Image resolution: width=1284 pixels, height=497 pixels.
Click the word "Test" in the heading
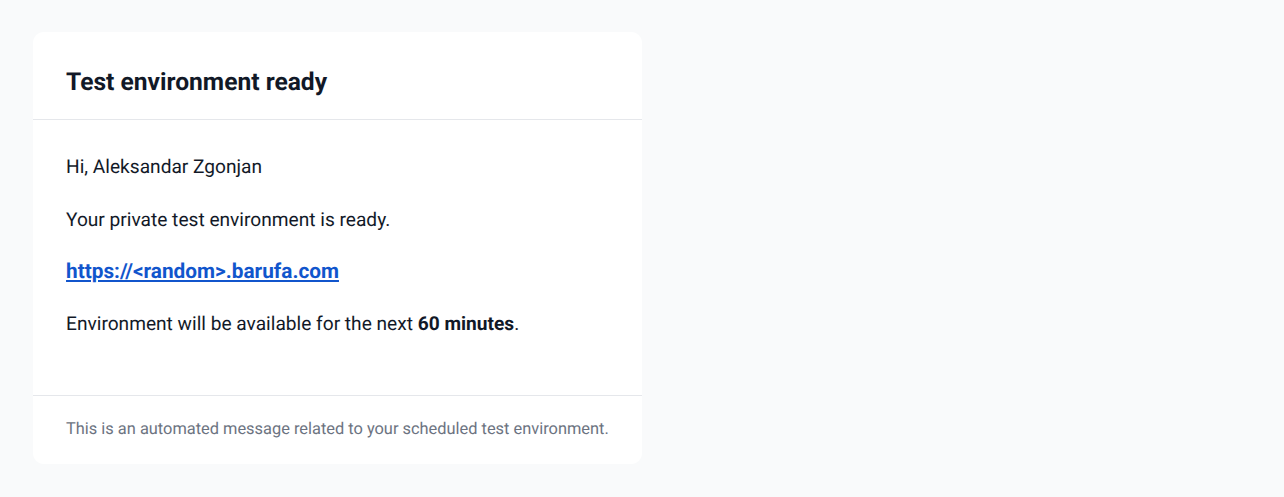[90, 82]
